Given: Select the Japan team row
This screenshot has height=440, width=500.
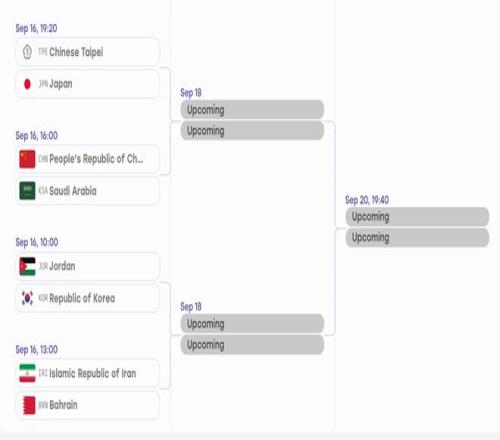Looking at the screenshot, I should click(x=87, y=84).
